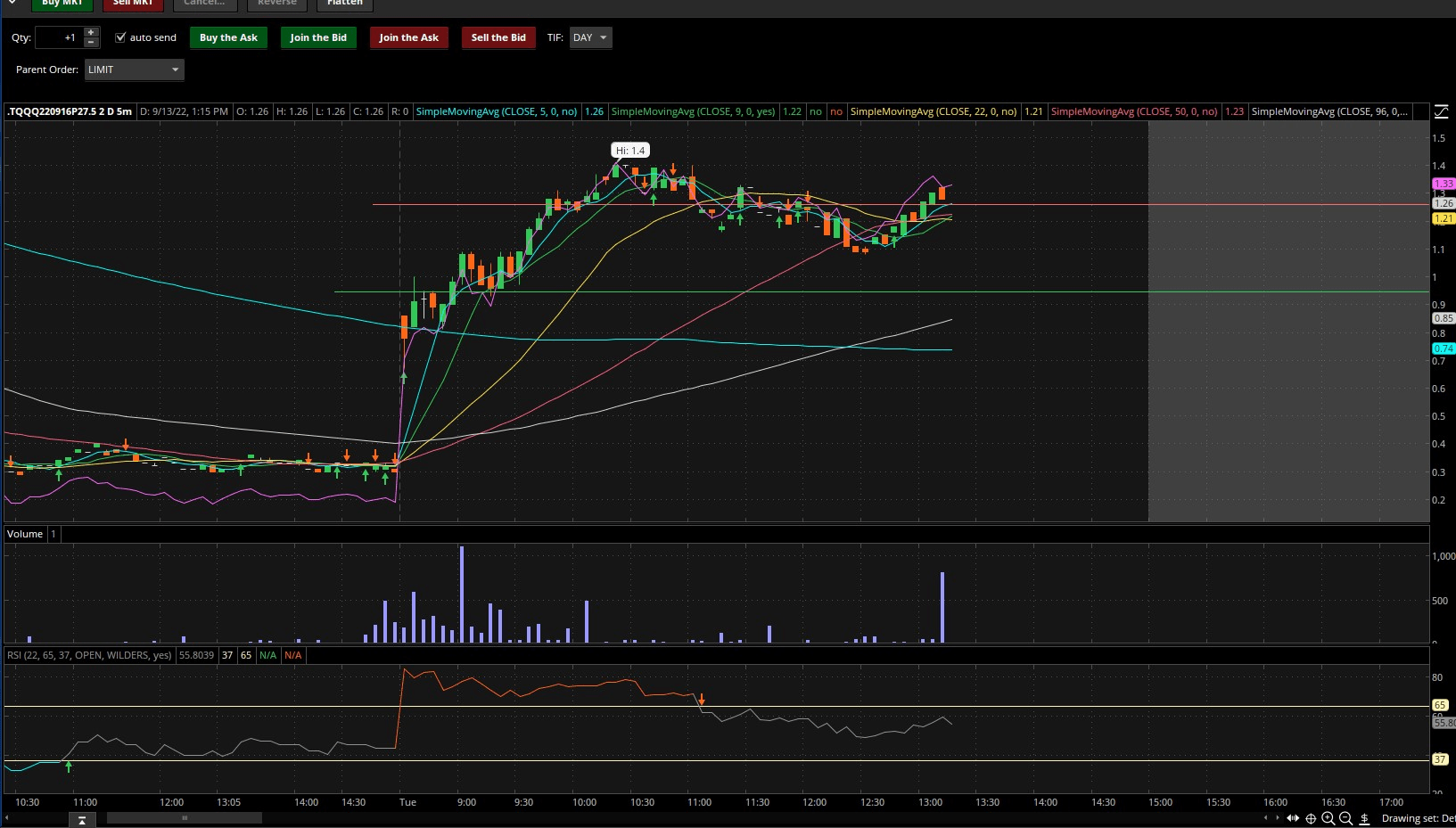
Task: Click the crosshair pan icon
Action: click(1311, 818)
